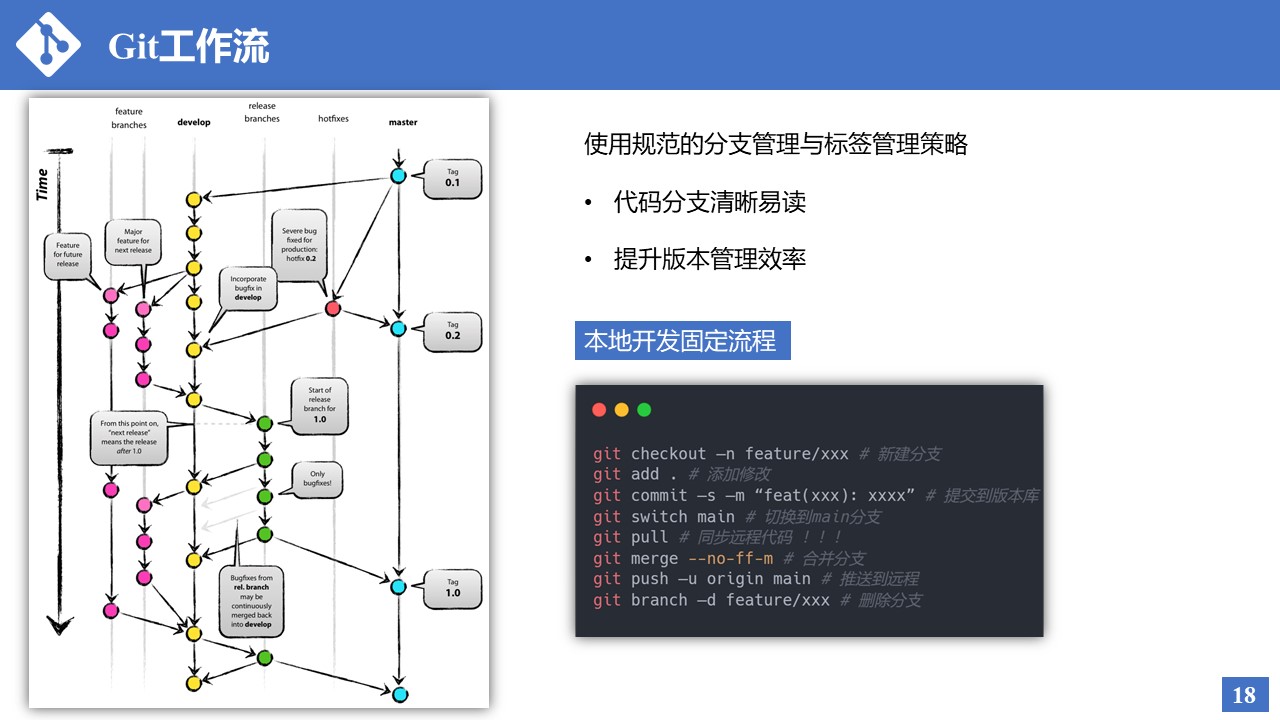This screenshot has height=720, width=1280.
Task: Click the 'master' column label
Action: tap(403, 122)
